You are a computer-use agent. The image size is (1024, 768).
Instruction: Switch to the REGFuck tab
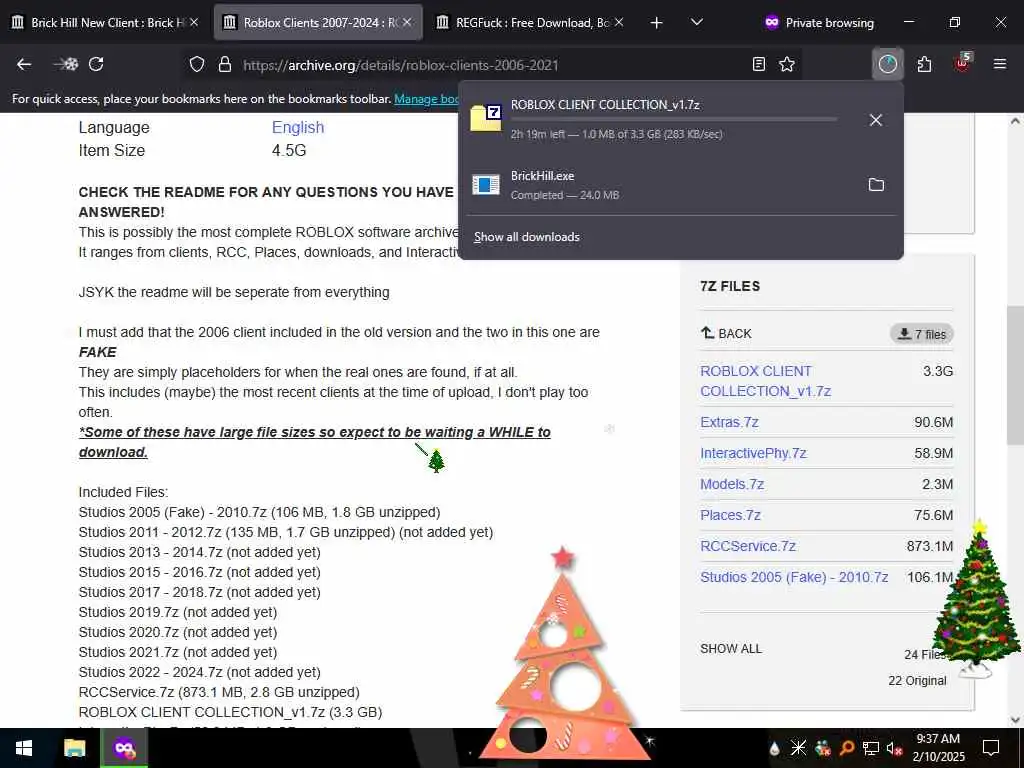(522, 22)
